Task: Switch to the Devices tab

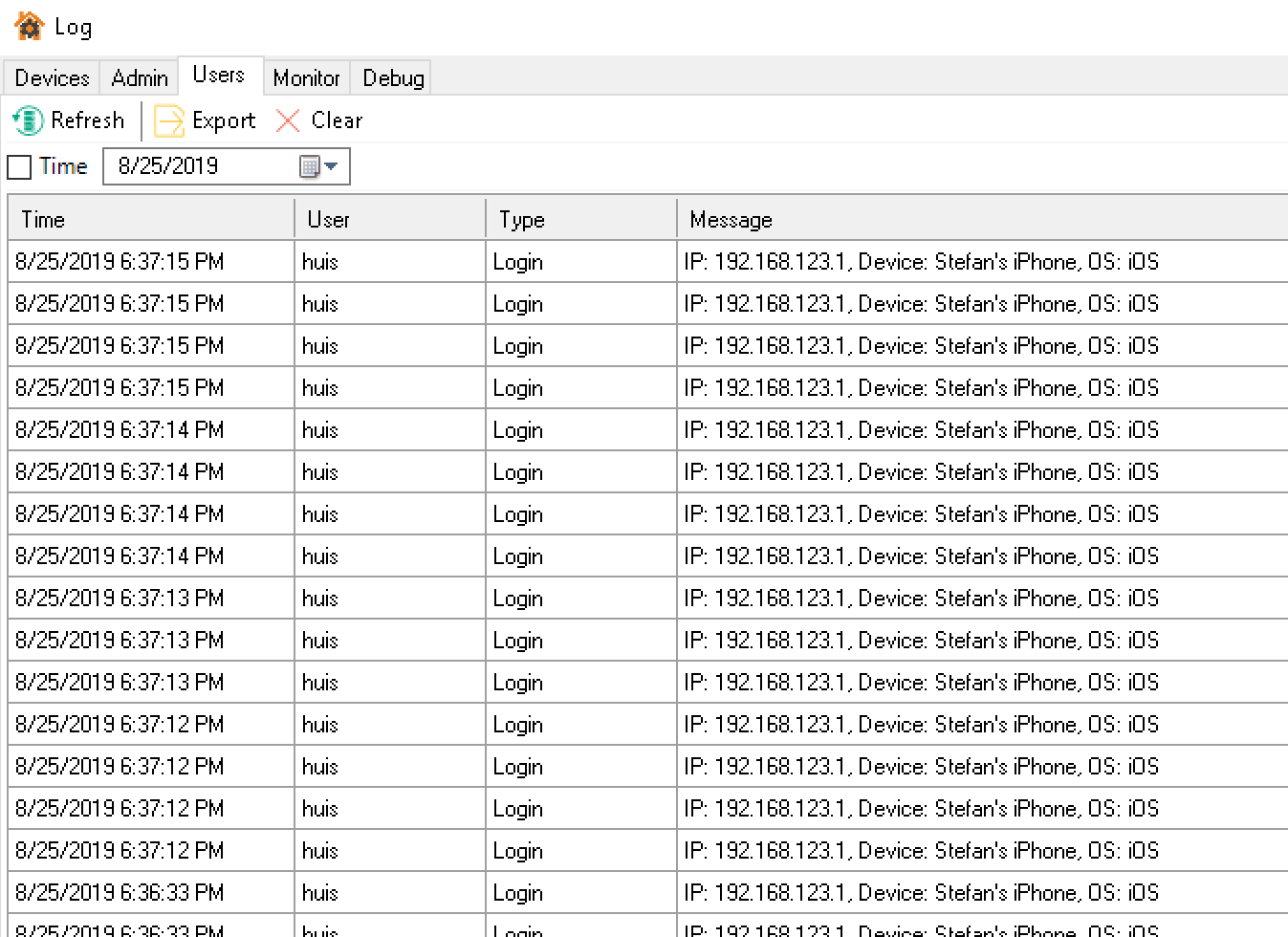Action: 52,77
